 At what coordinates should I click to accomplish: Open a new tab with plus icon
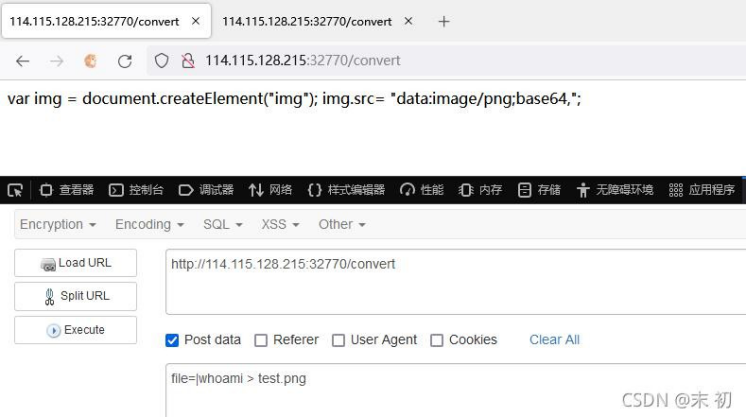click(443, 21)
